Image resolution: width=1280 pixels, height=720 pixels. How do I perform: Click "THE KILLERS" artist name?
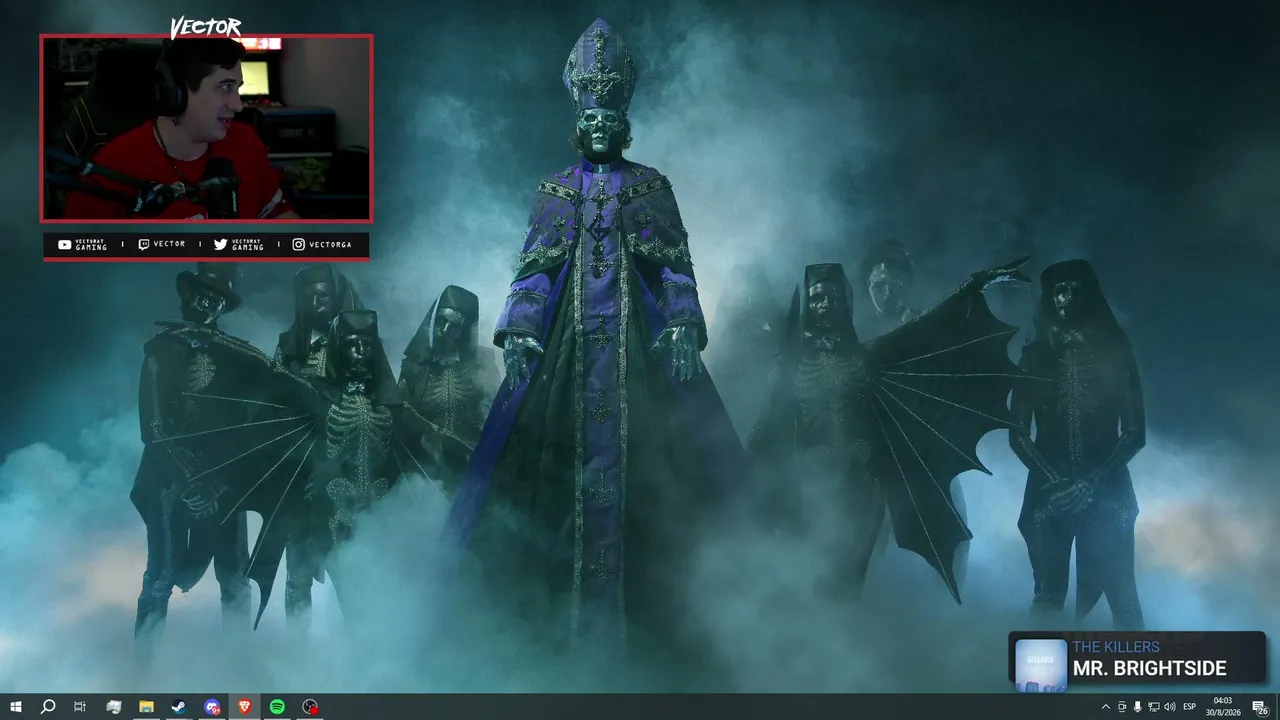(1116, 647)
